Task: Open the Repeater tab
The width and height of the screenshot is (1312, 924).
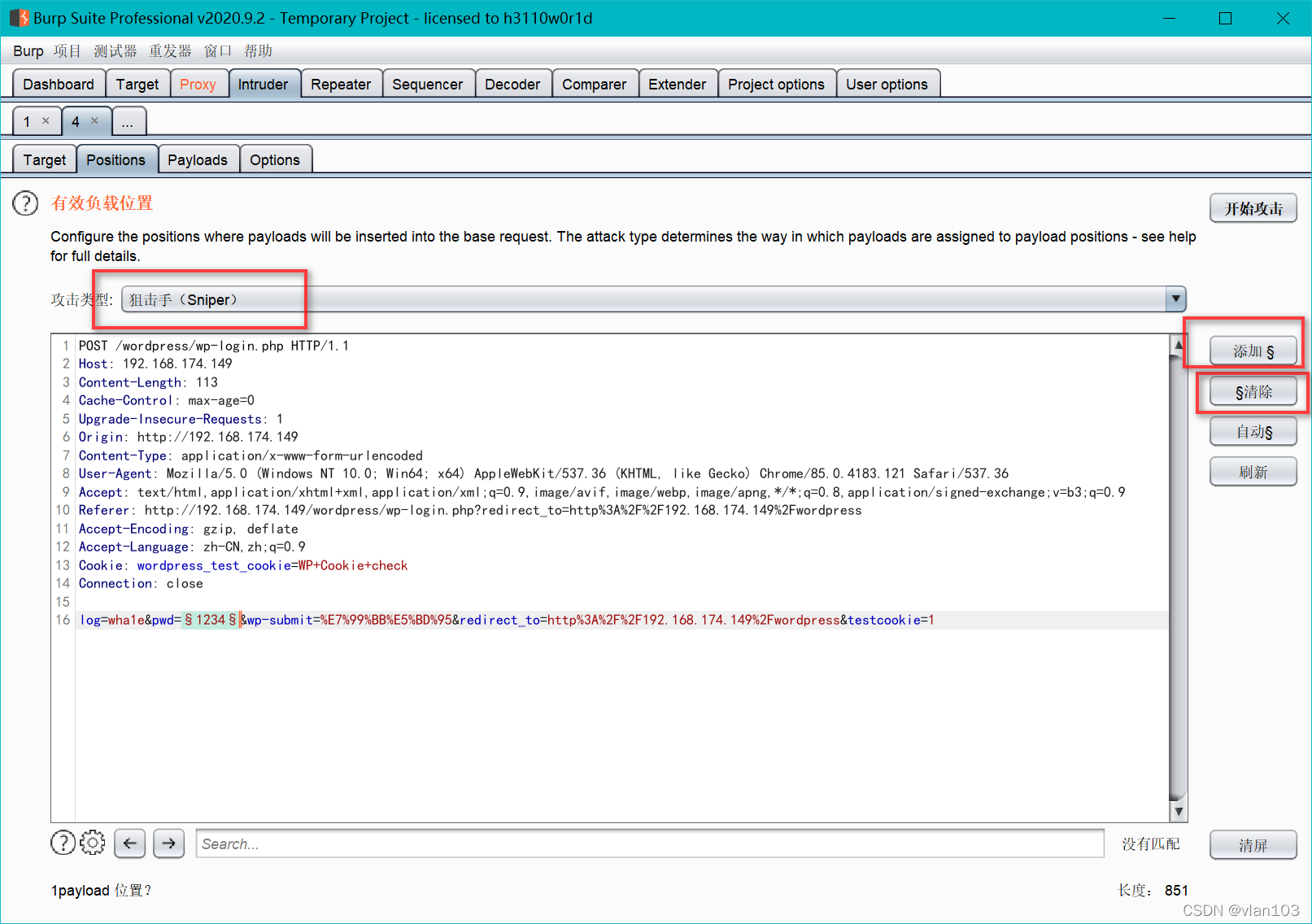Action: pos(341,85)
